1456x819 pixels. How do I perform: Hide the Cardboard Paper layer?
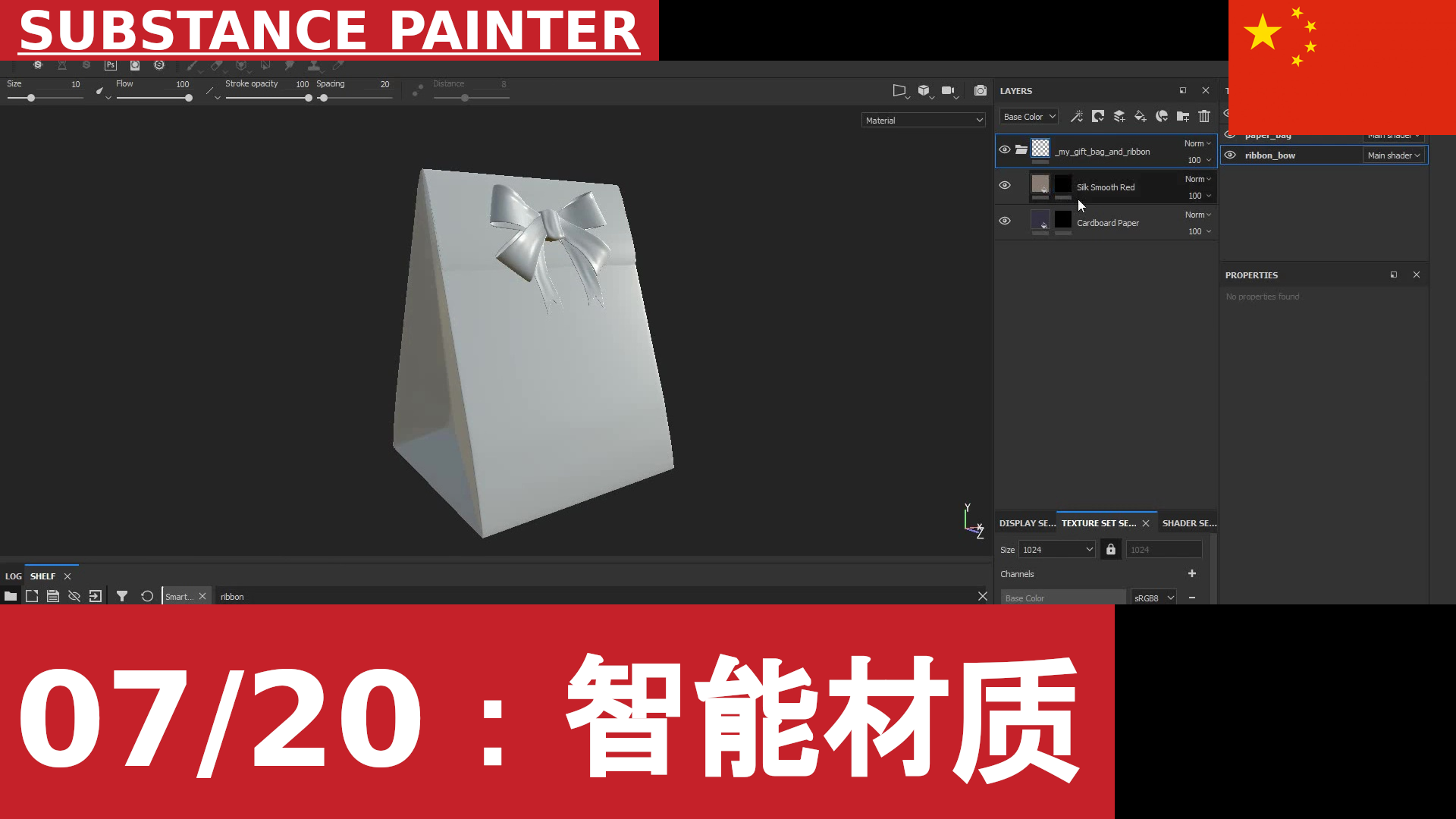(1005, 221)
